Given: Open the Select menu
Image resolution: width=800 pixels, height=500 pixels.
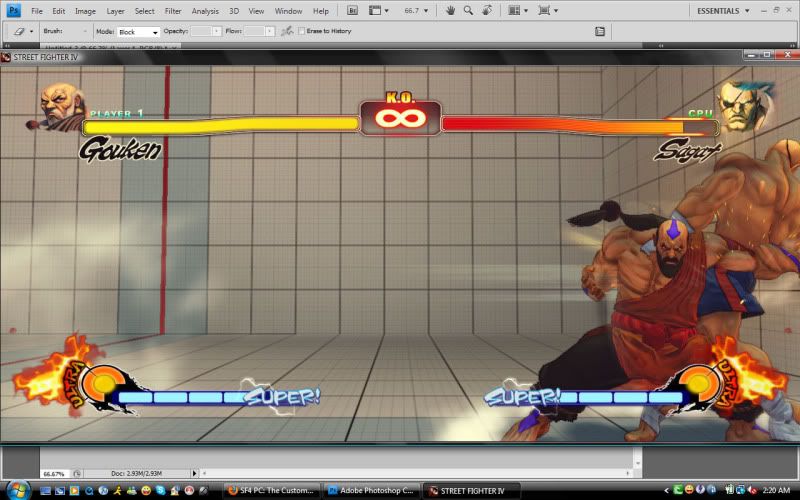Looking at the screenshot, I should point(144,11).
